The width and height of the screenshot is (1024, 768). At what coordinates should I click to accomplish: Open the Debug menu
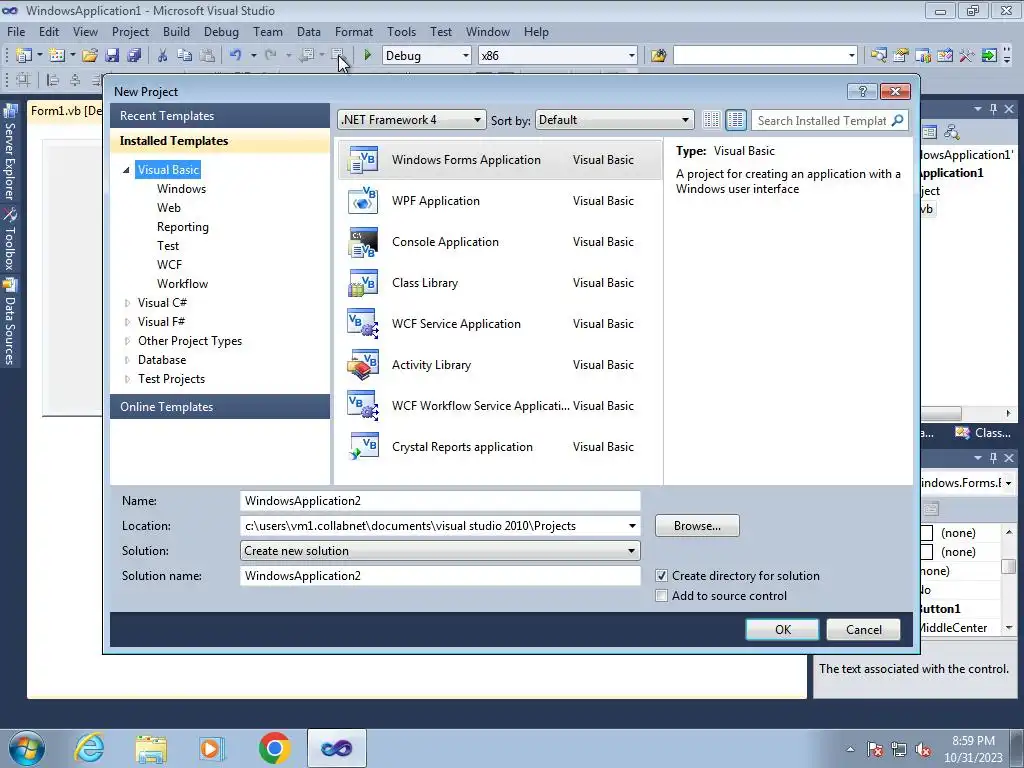[x=221, y=31]
